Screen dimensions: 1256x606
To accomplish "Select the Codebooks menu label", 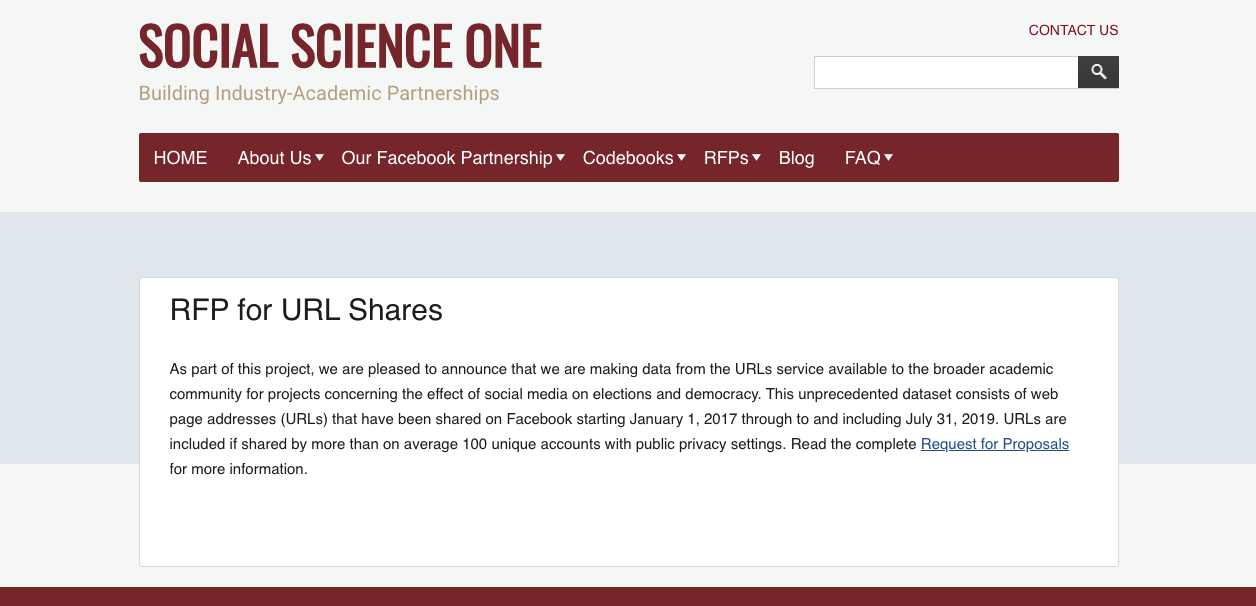I will tap(628, 158).
